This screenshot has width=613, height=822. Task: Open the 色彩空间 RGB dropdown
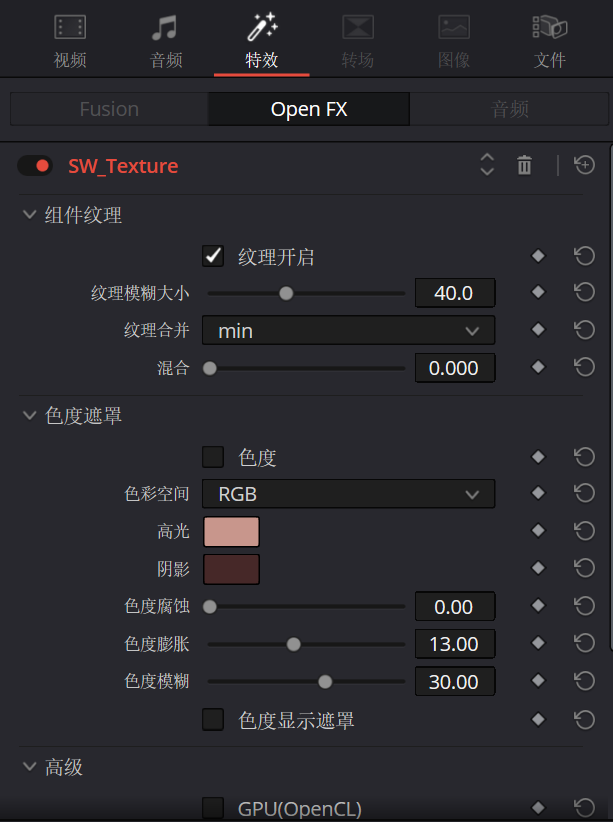[348, 493]
